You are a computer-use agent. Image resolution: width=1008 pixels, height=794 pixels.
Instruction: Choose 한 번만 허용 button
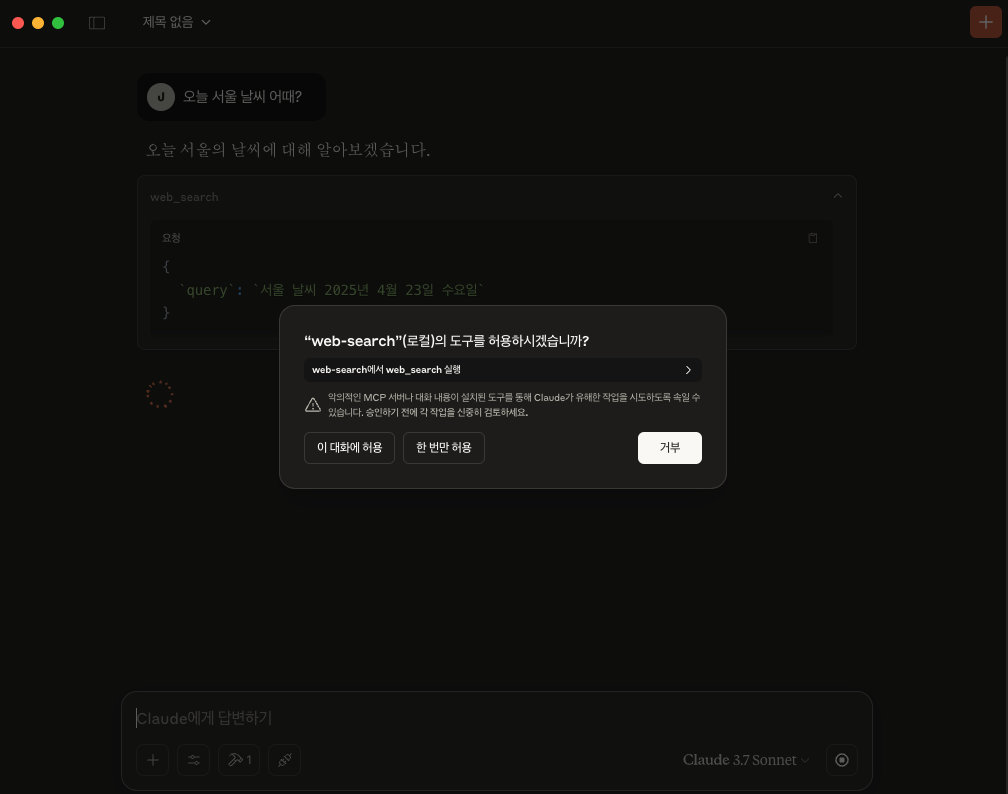tap(444, 447)
